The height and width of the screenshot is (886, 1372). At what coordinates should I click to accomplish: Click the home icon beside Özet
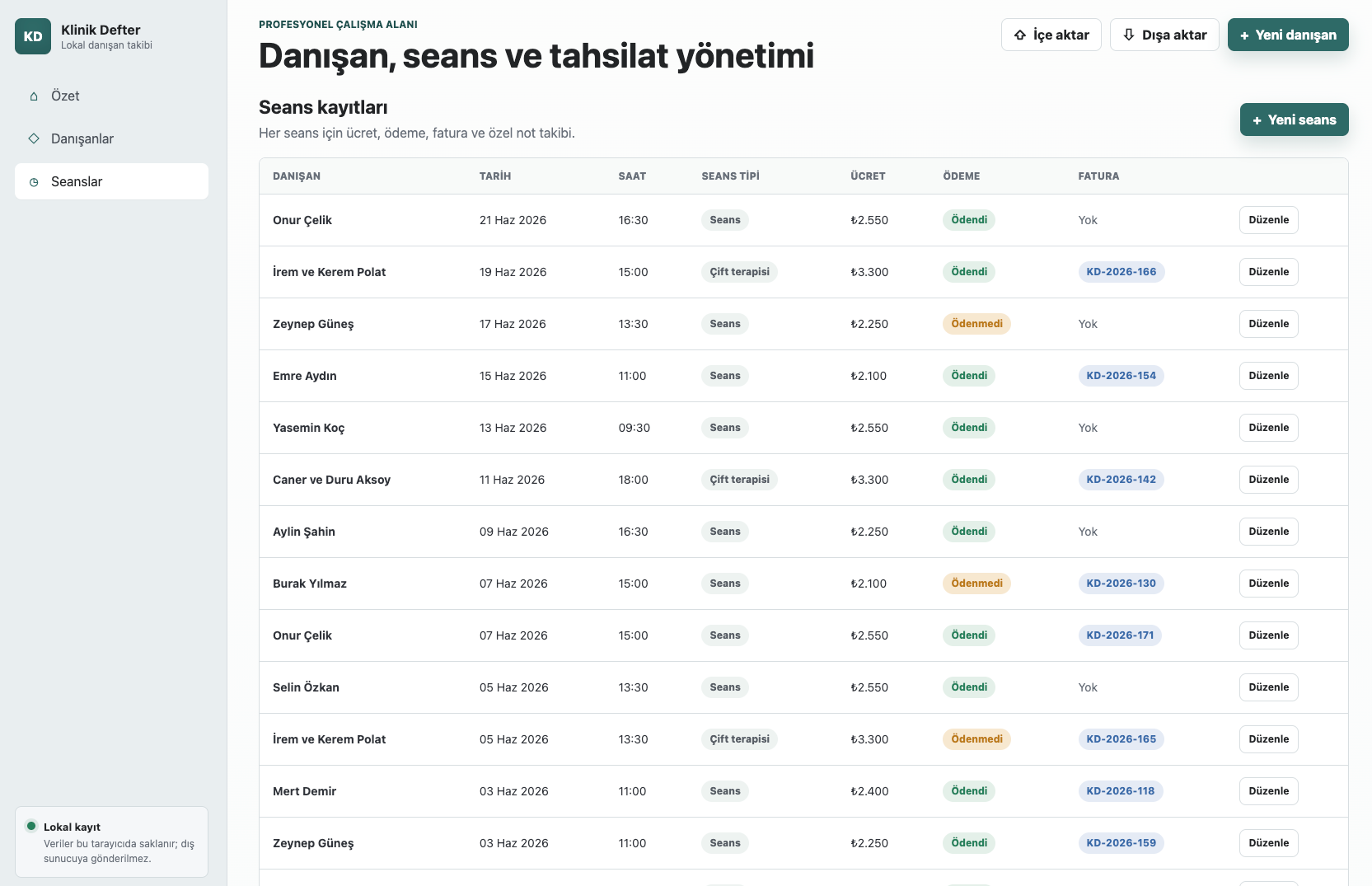(34, 96)
